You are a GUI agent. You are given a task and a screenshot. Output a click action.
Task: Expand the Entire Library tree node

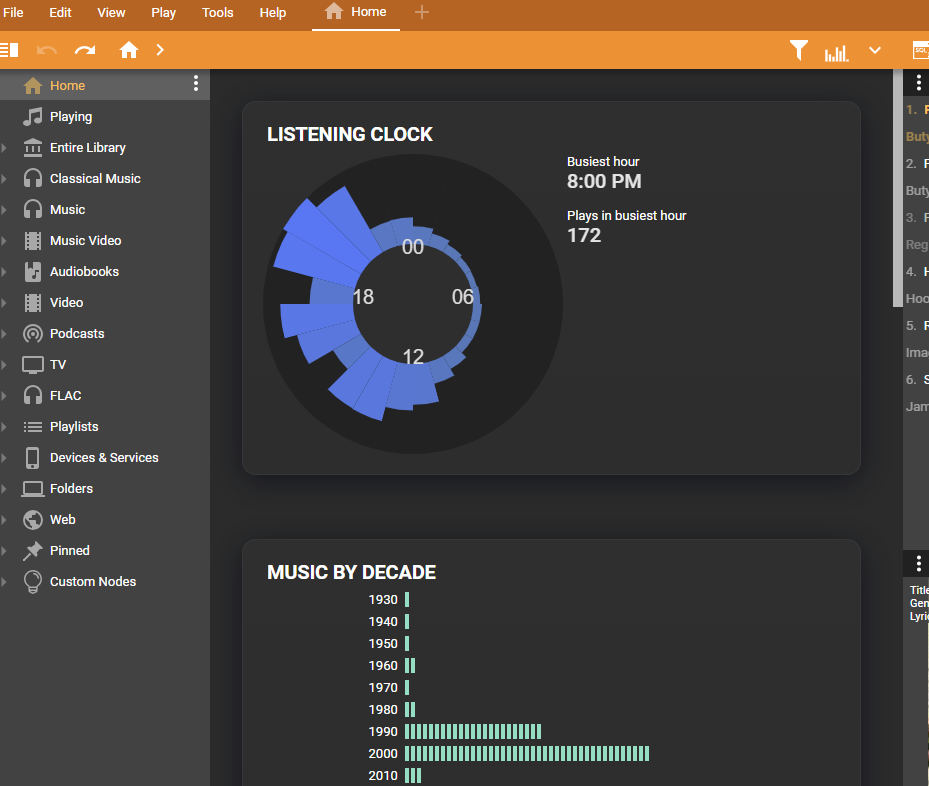pyautogui.click(x=5, y=148)
